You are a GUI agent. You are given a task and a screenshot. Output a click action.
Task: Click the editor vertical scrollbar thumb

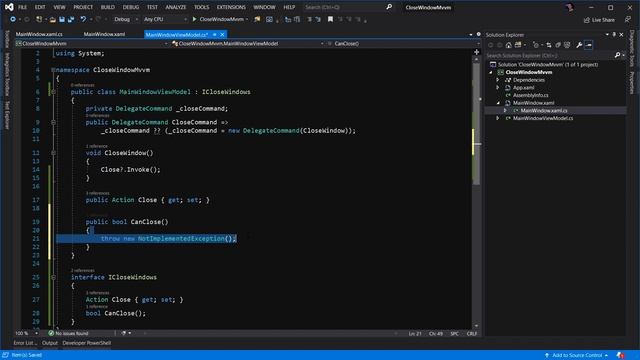(x=476, y=124)
